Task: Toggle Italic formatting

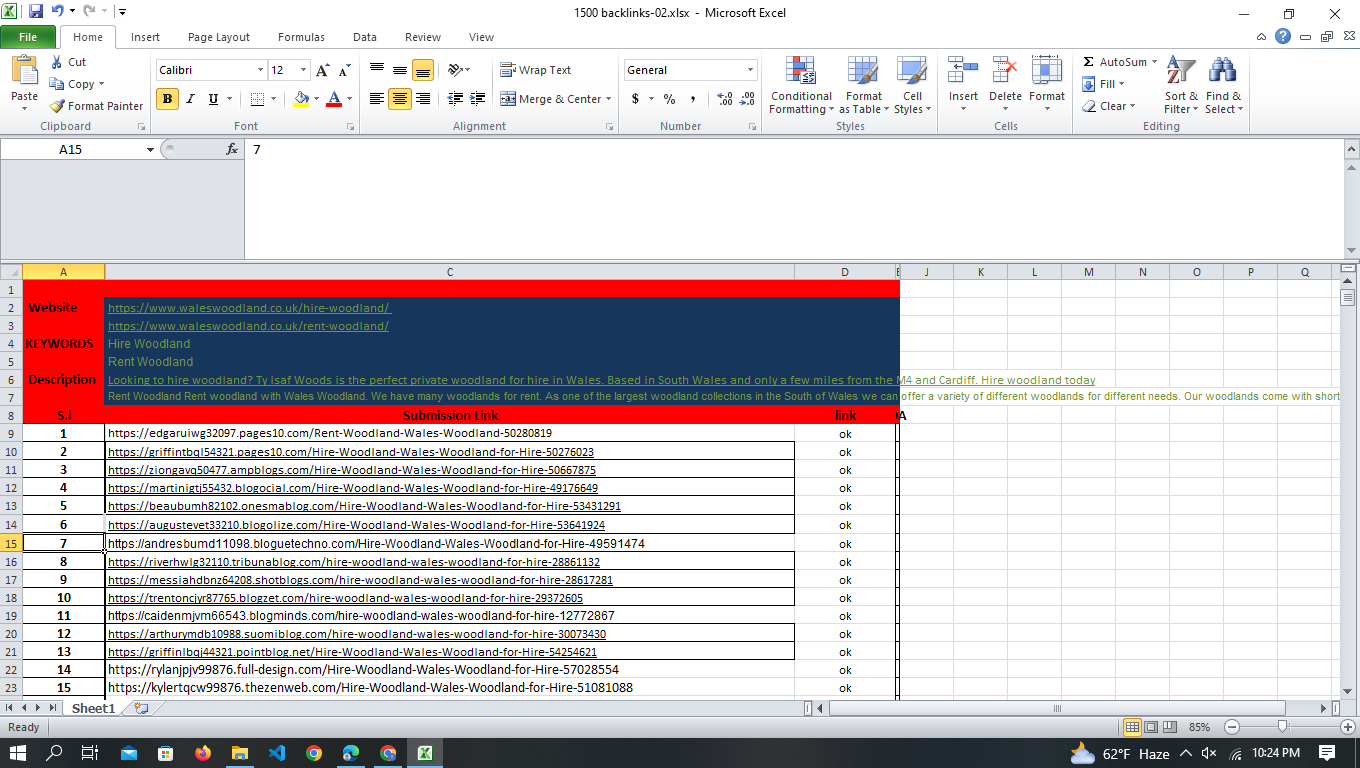Action: (x=190, y=99)
